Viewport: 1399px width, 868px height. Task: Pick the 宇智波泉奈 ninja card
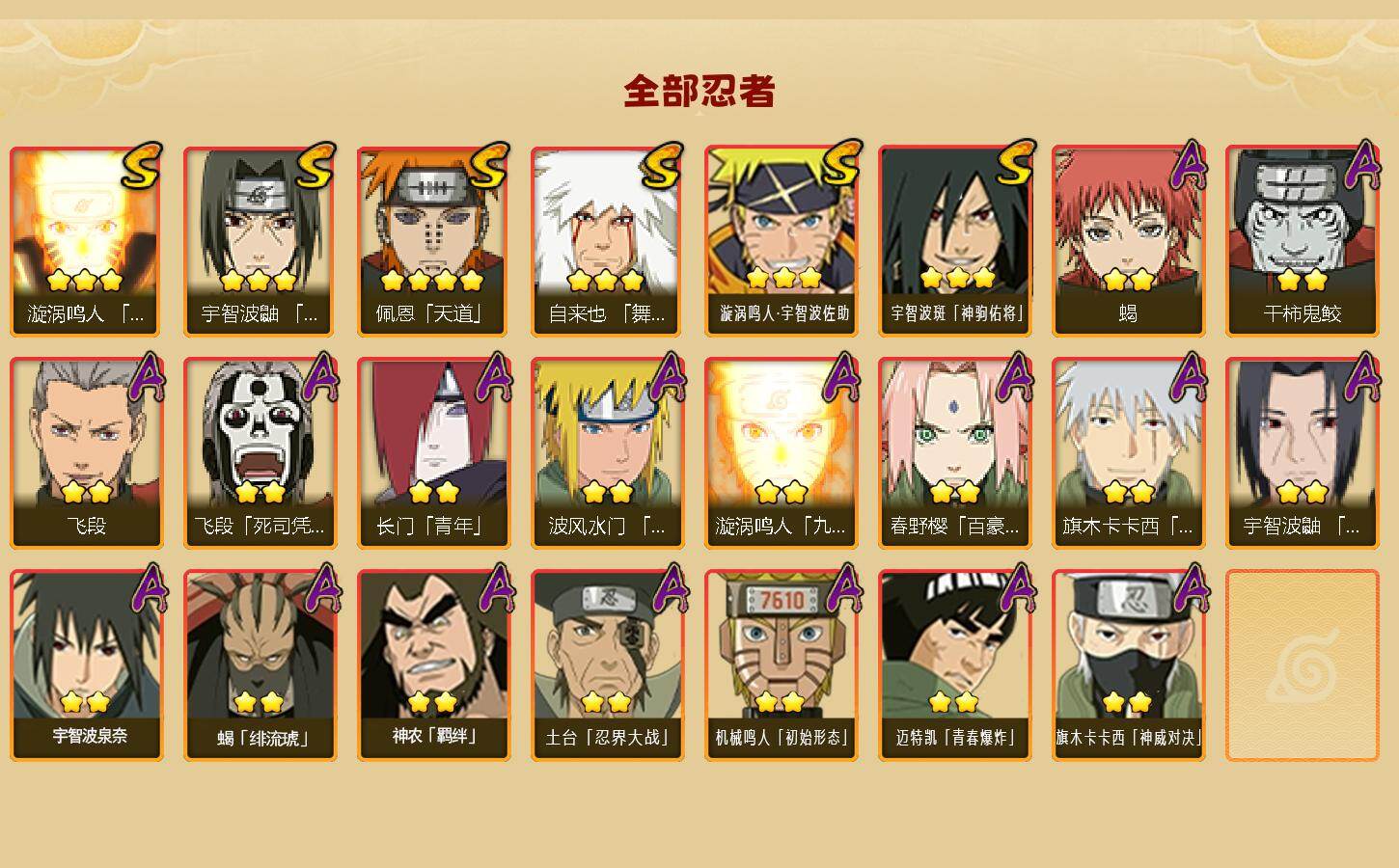click(86, 665)
